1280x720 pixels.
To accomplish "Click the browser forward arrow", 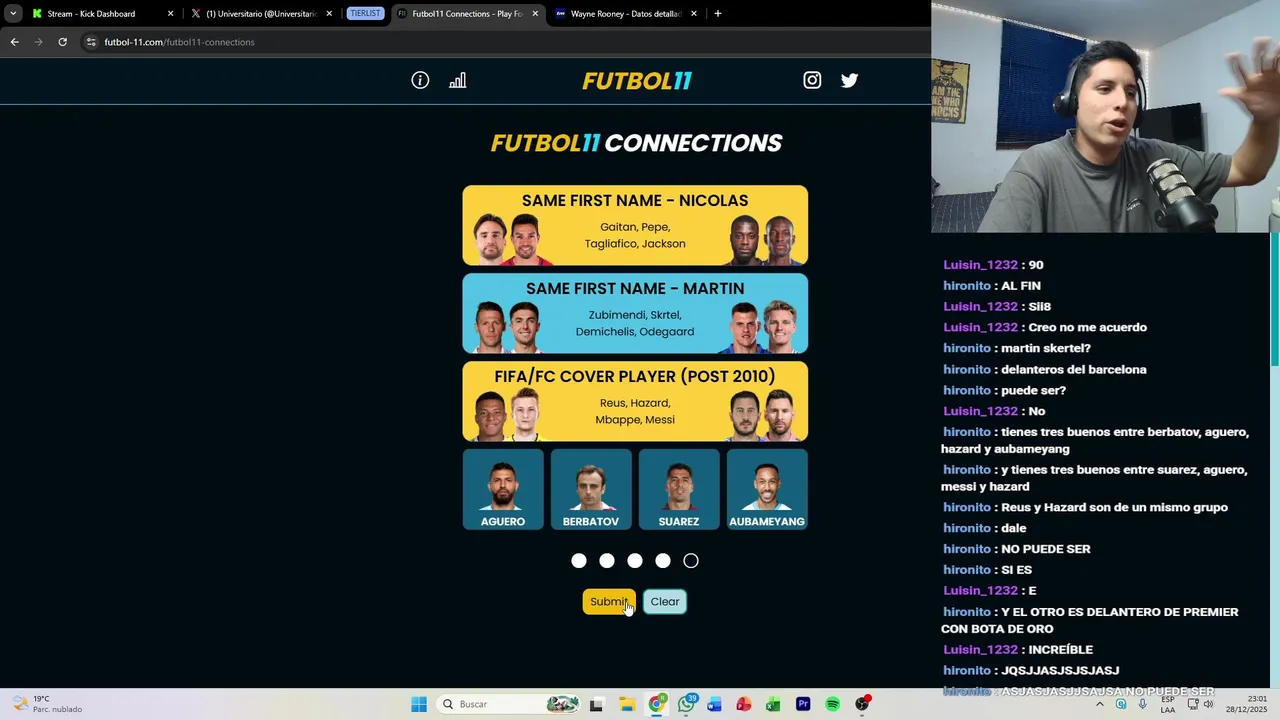I will [x=38, y=42].
